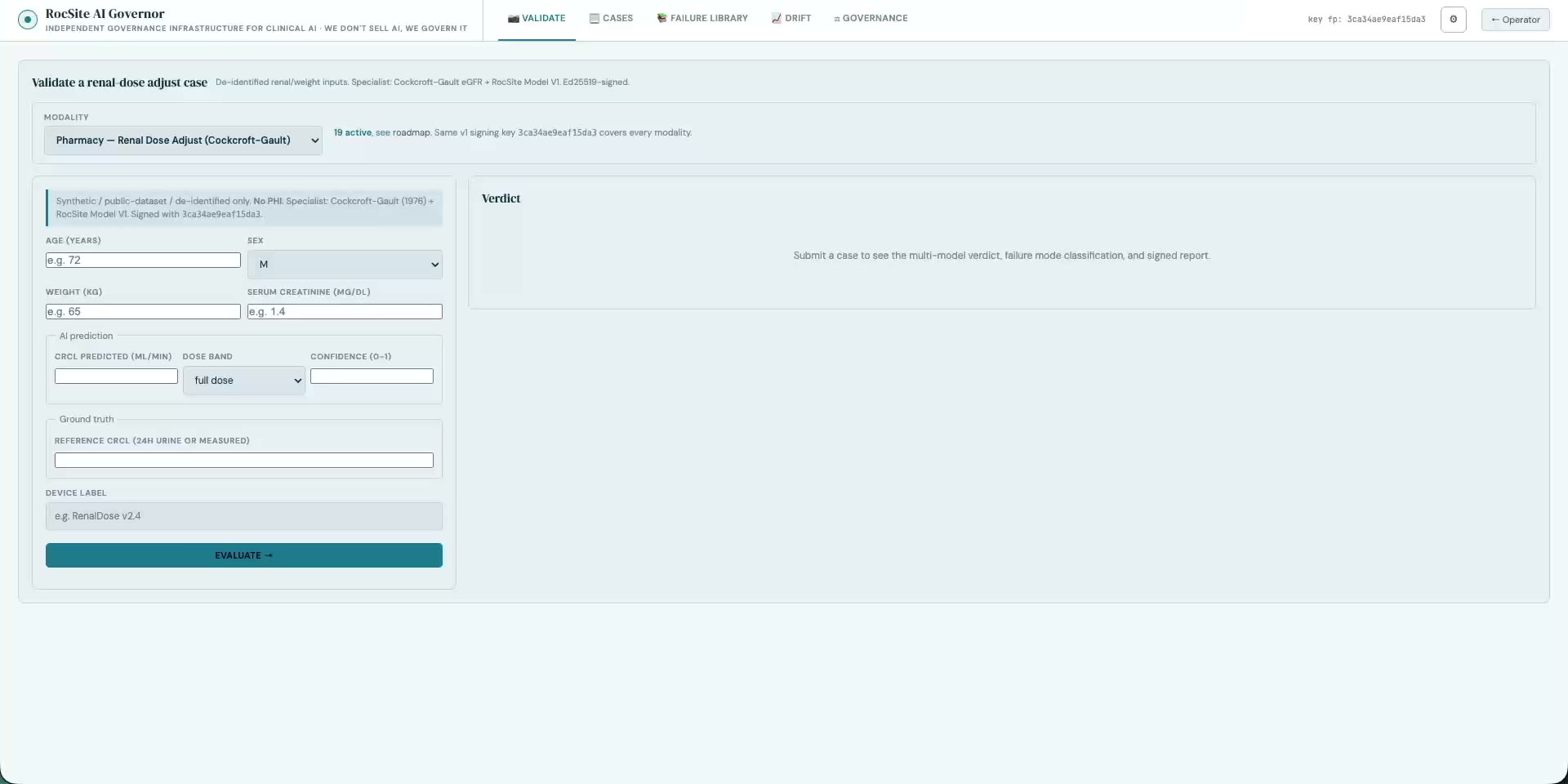This screenshot has height=784, width=1568.
Task: Open the Dose Band dropdown
Action: tap(243, 381)
